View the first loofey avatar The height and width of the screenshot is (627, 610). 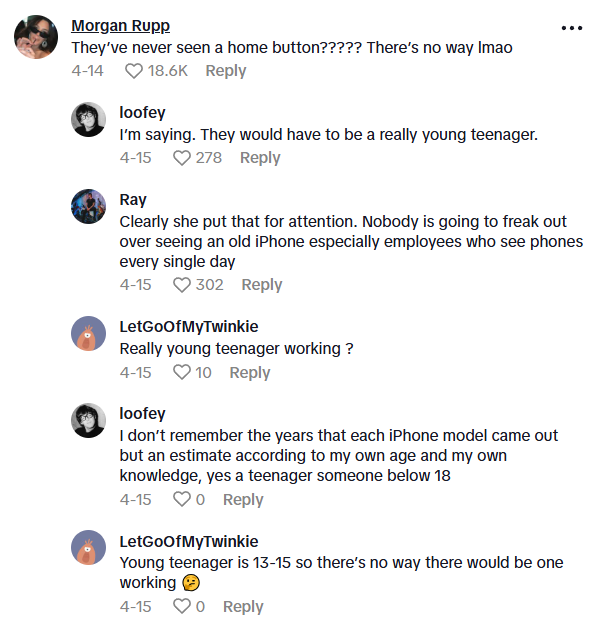89,119
